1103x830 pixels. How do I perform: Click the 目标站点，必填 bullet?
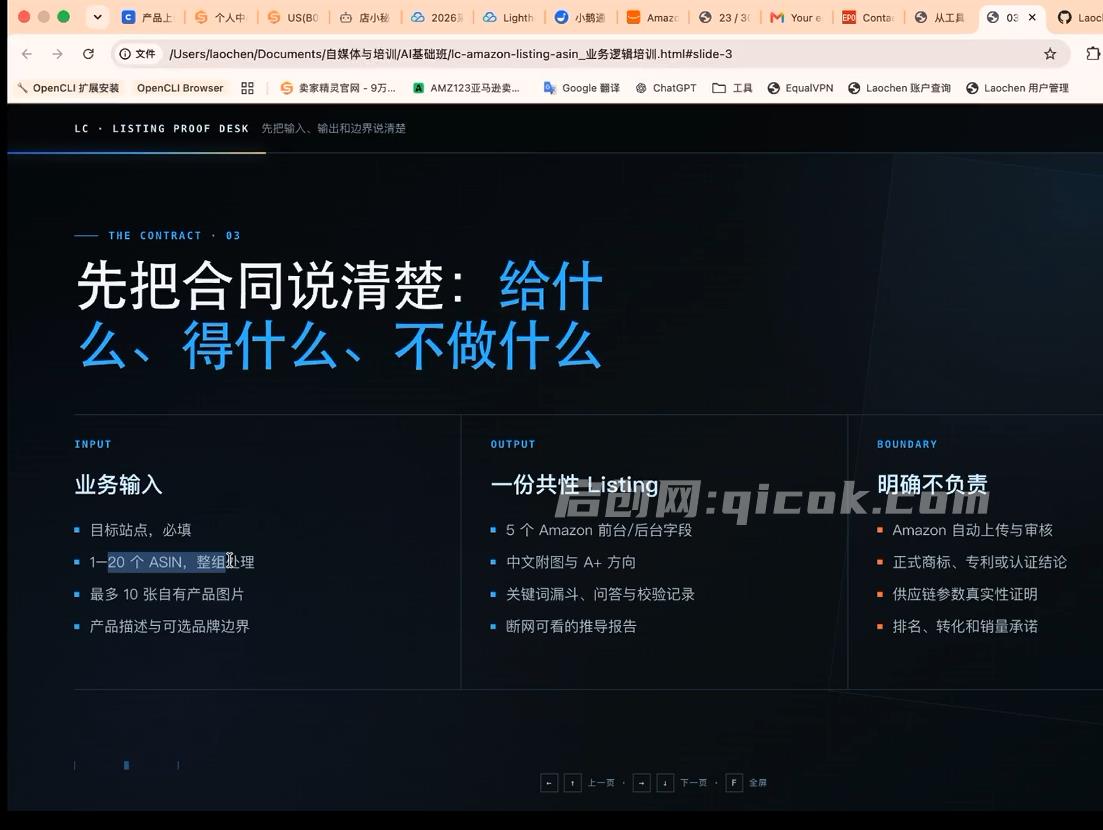tap(141, 530)
